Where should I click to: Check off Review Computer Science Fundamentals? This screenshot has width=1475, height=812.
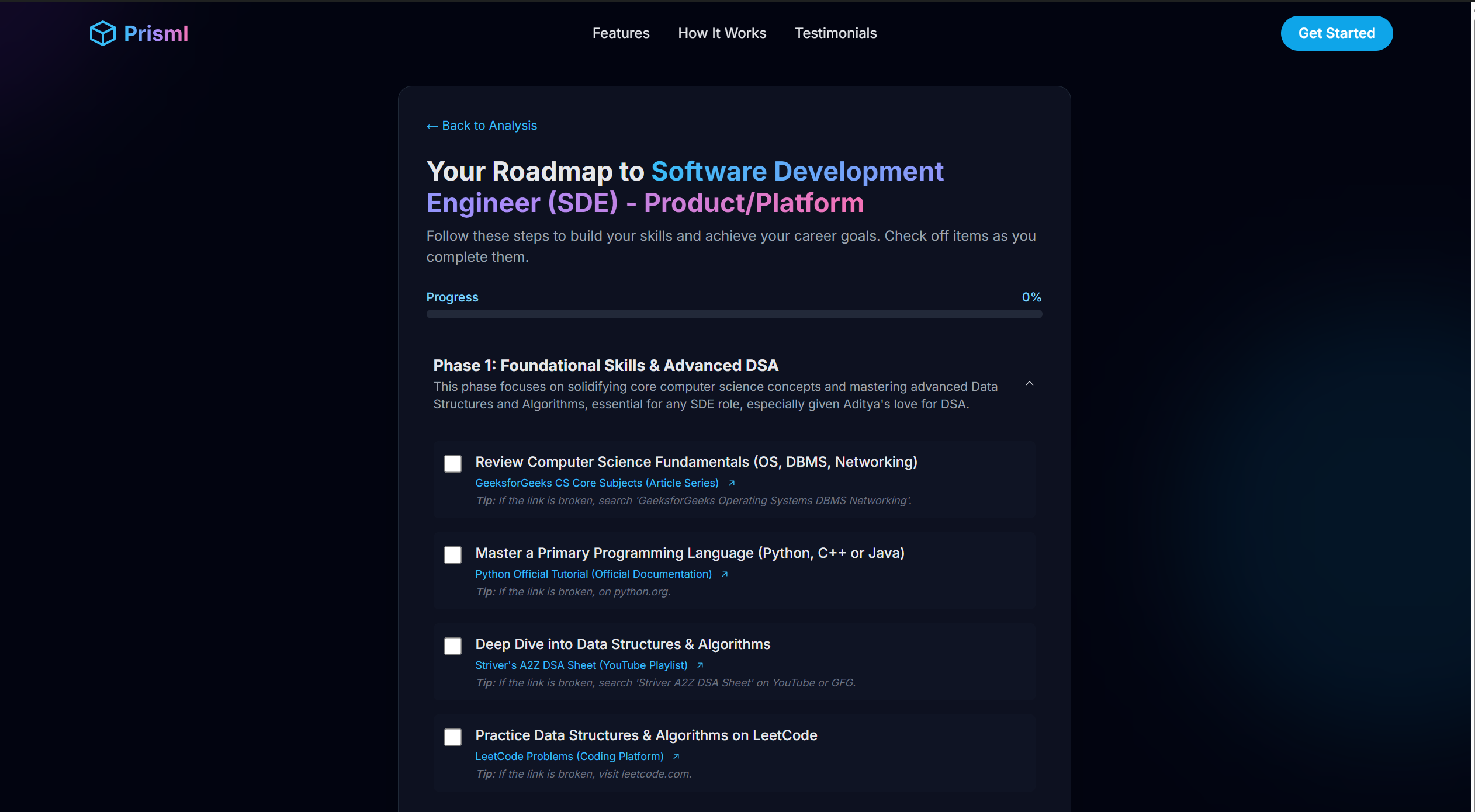(452, 464)
